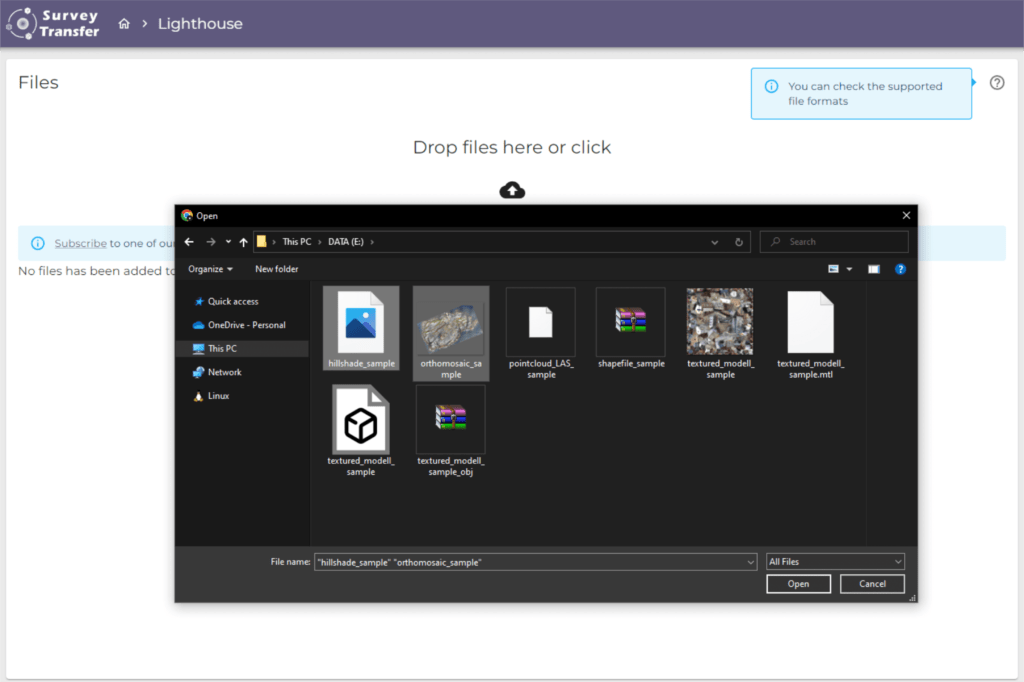Image resolution: width=1024 pixels, height=682 pixels.
Task: Open the file type dropdown showing All Files
Action: tap(835, 561)
